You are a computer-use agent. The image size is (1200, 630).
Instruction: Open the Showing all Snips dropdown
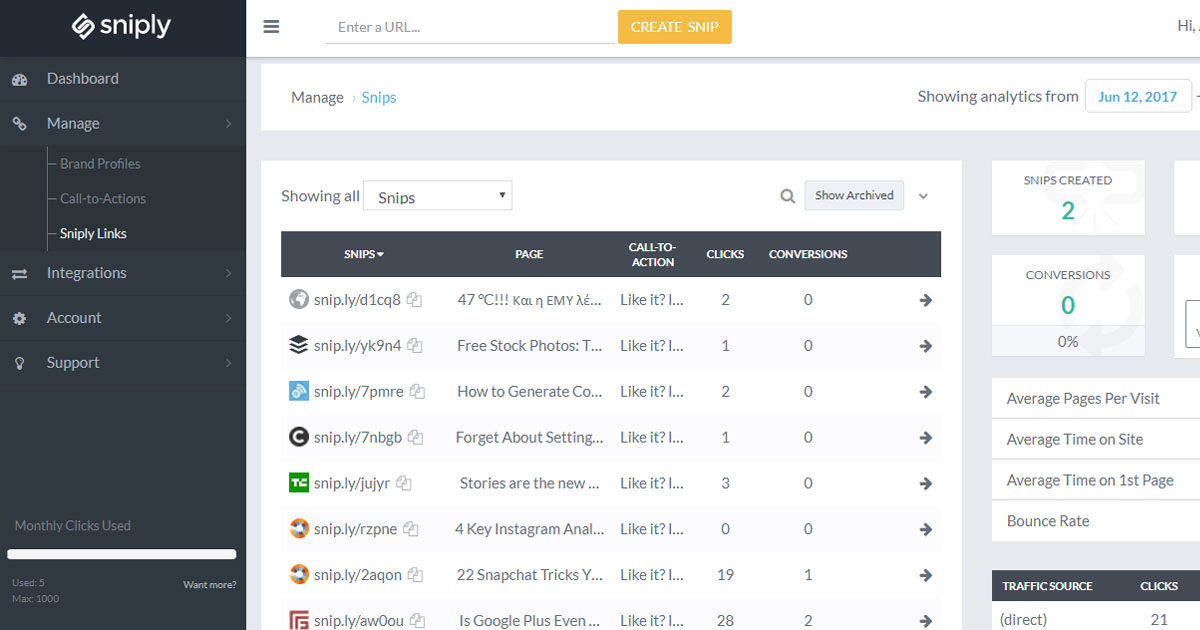pyautogui.click(x=438, y=196)
